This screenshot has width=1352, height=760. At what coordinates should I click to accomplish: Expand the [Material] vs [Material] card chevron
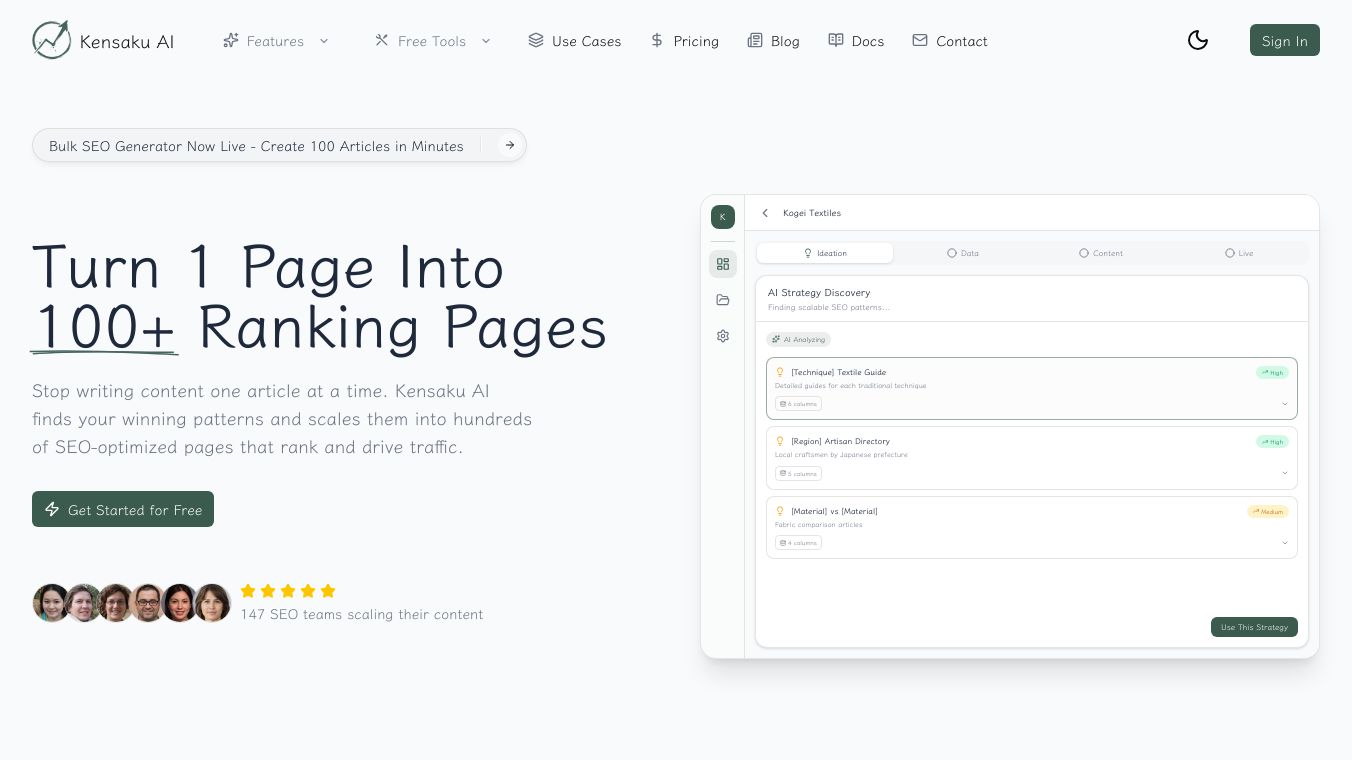point(1285,543)
